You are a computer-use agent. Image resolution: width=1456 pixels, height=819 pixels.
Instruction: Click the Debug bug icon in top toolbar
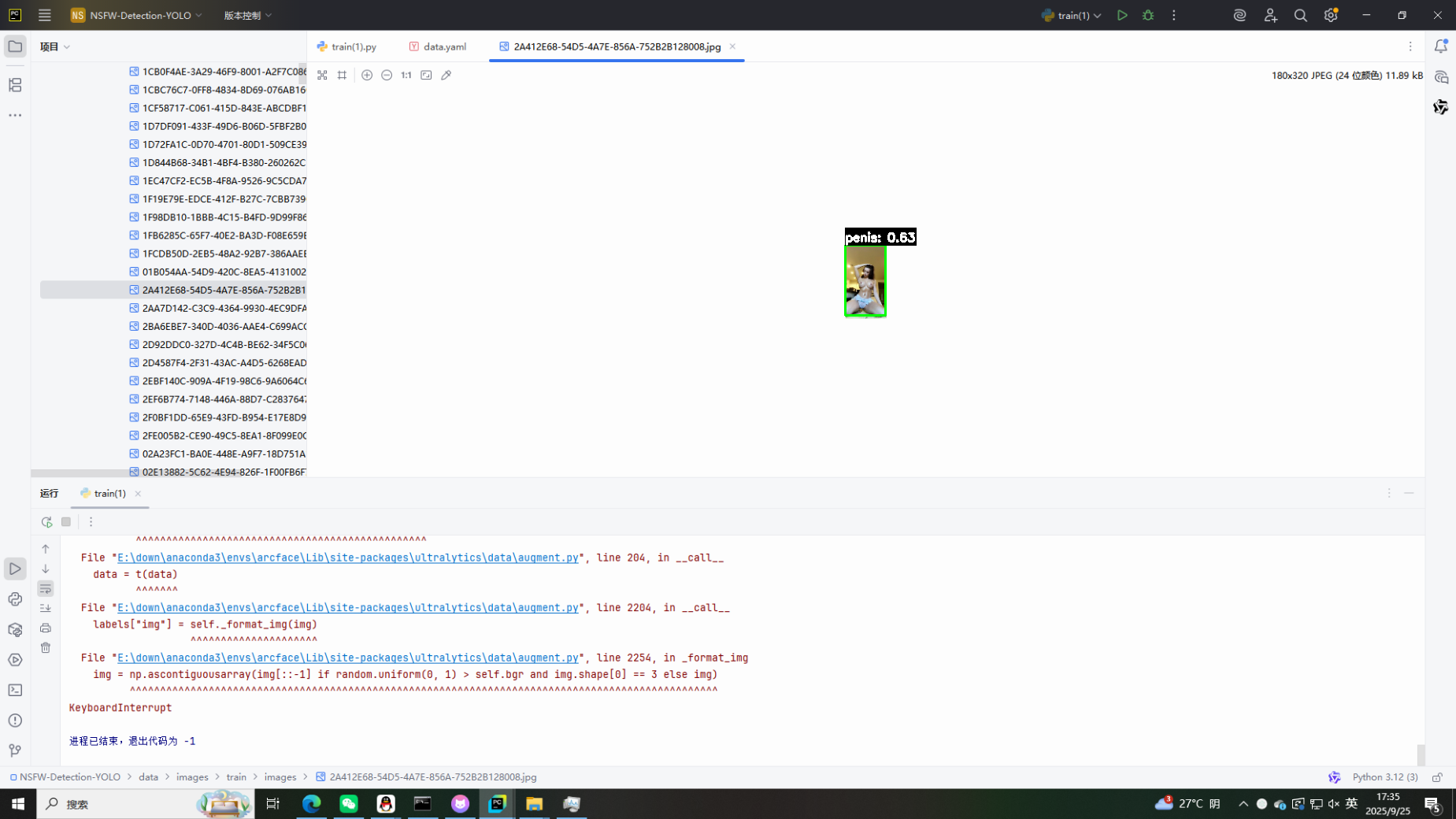click(x=1148, y=15)
